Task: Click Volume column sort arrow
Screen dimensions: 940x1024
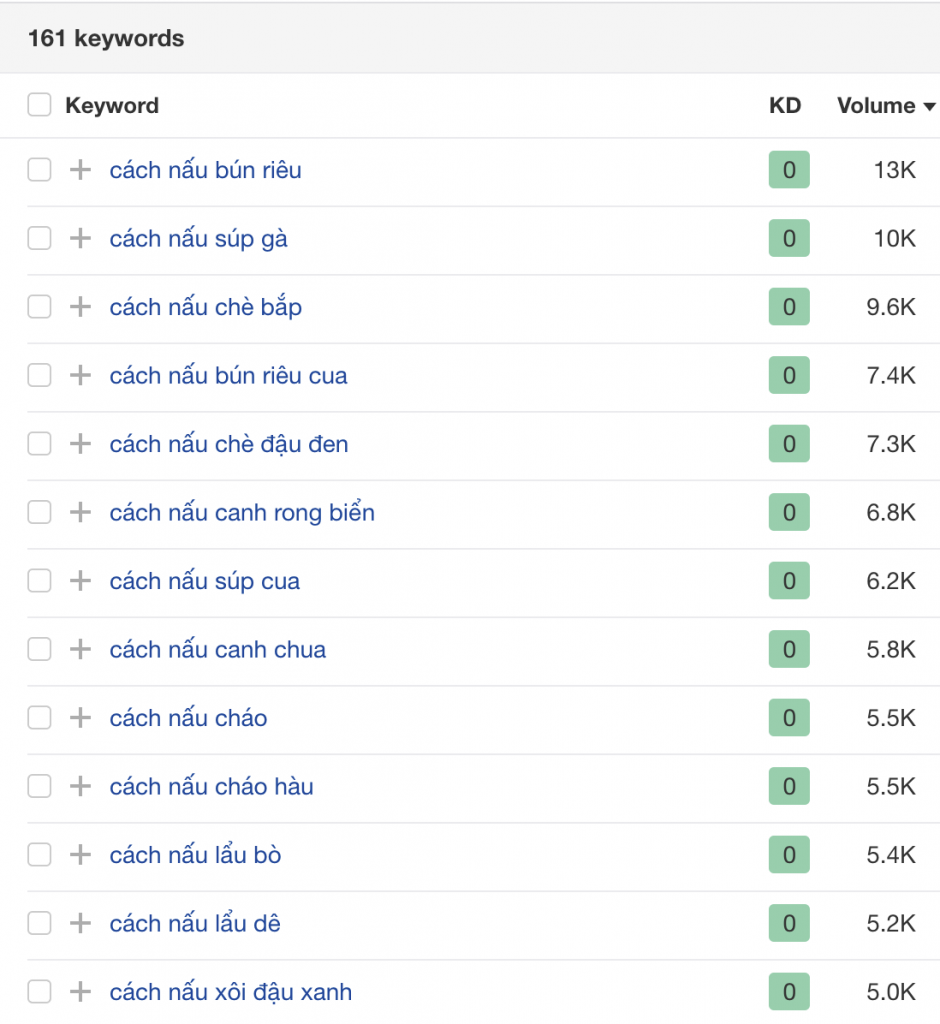Action: tap(929, 107)
